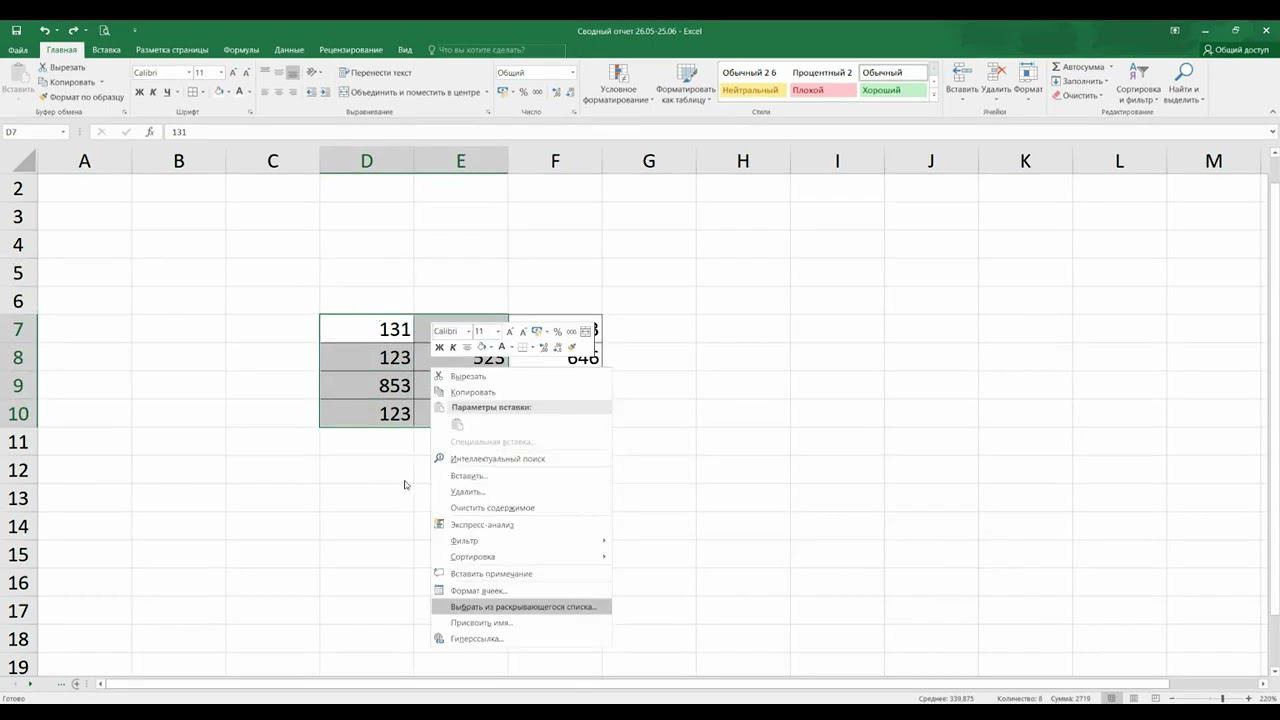1280x720 pixels.
Task: Decrease indent in alignment group
Action: pos(311,92)
